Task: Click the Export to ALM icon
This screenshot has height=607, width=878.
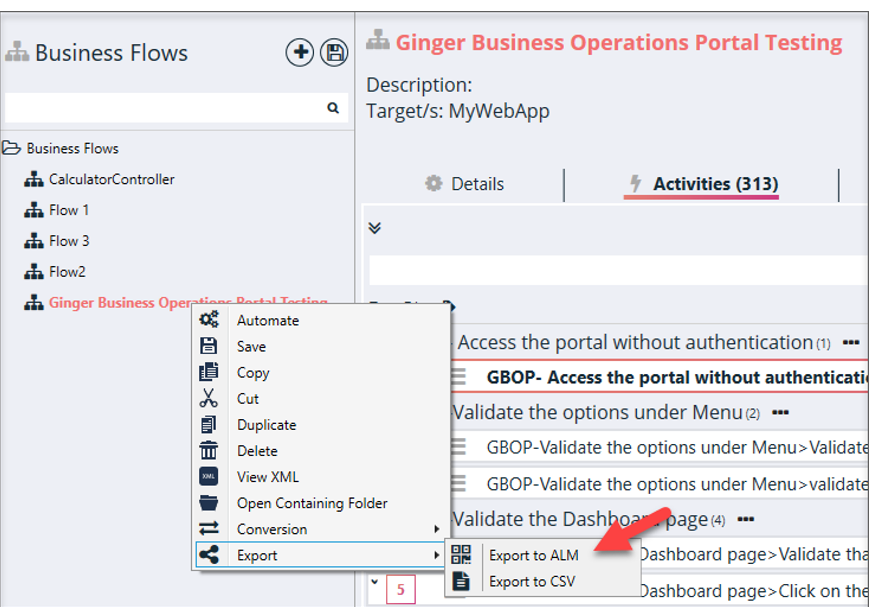Action: 460,555
